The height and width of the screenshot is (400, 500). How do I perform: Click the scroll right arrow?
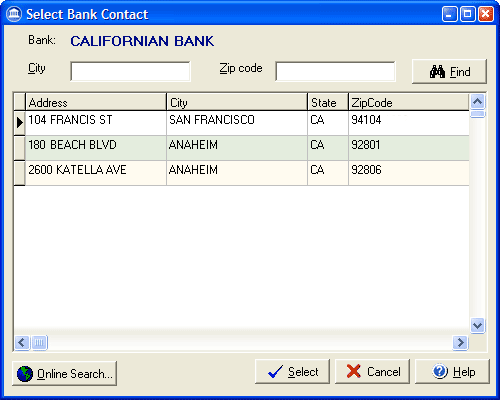click(x=460, y=342)
